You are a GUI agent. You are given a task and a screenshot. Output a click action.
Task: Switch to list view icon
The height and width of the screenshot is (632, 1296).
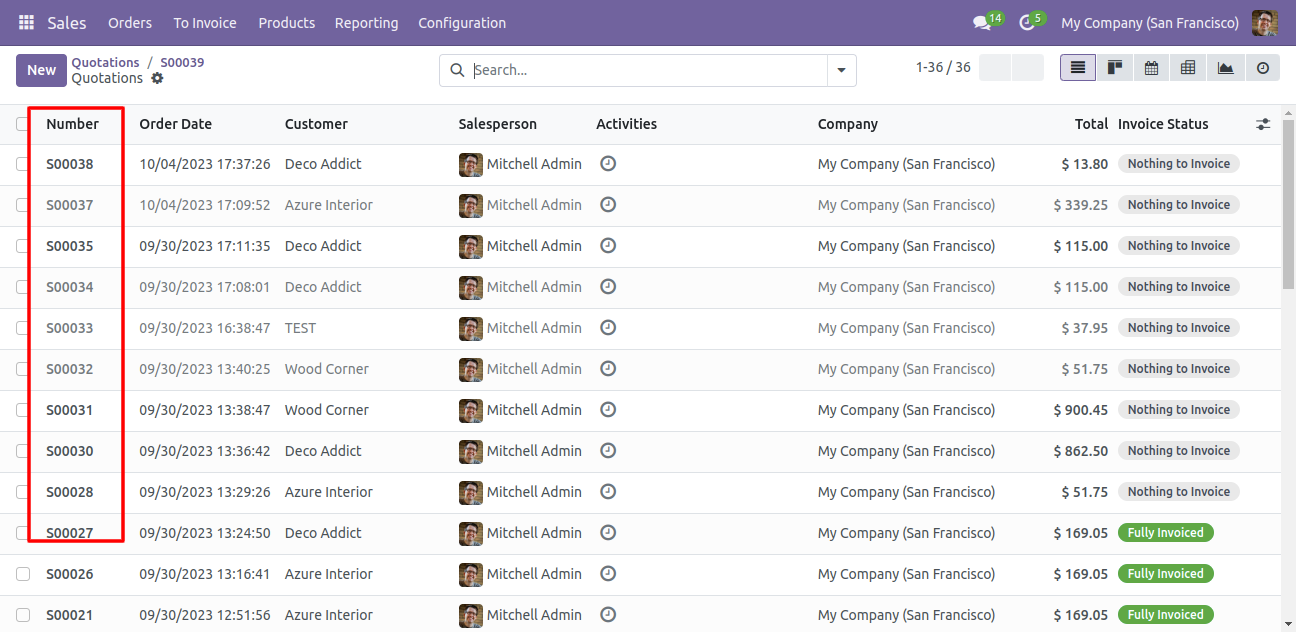[x=1078, y=68]
